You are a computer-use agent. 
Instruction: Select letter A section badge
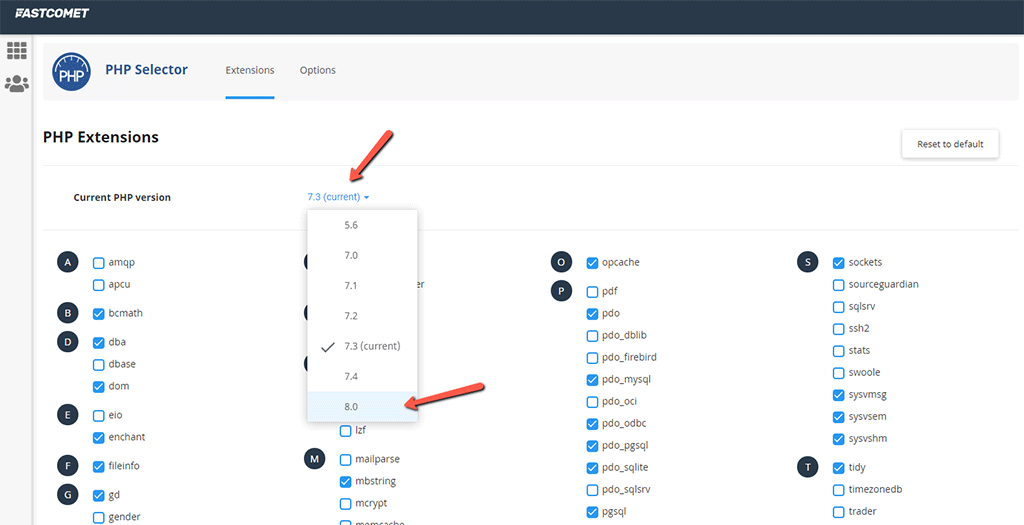68,262
